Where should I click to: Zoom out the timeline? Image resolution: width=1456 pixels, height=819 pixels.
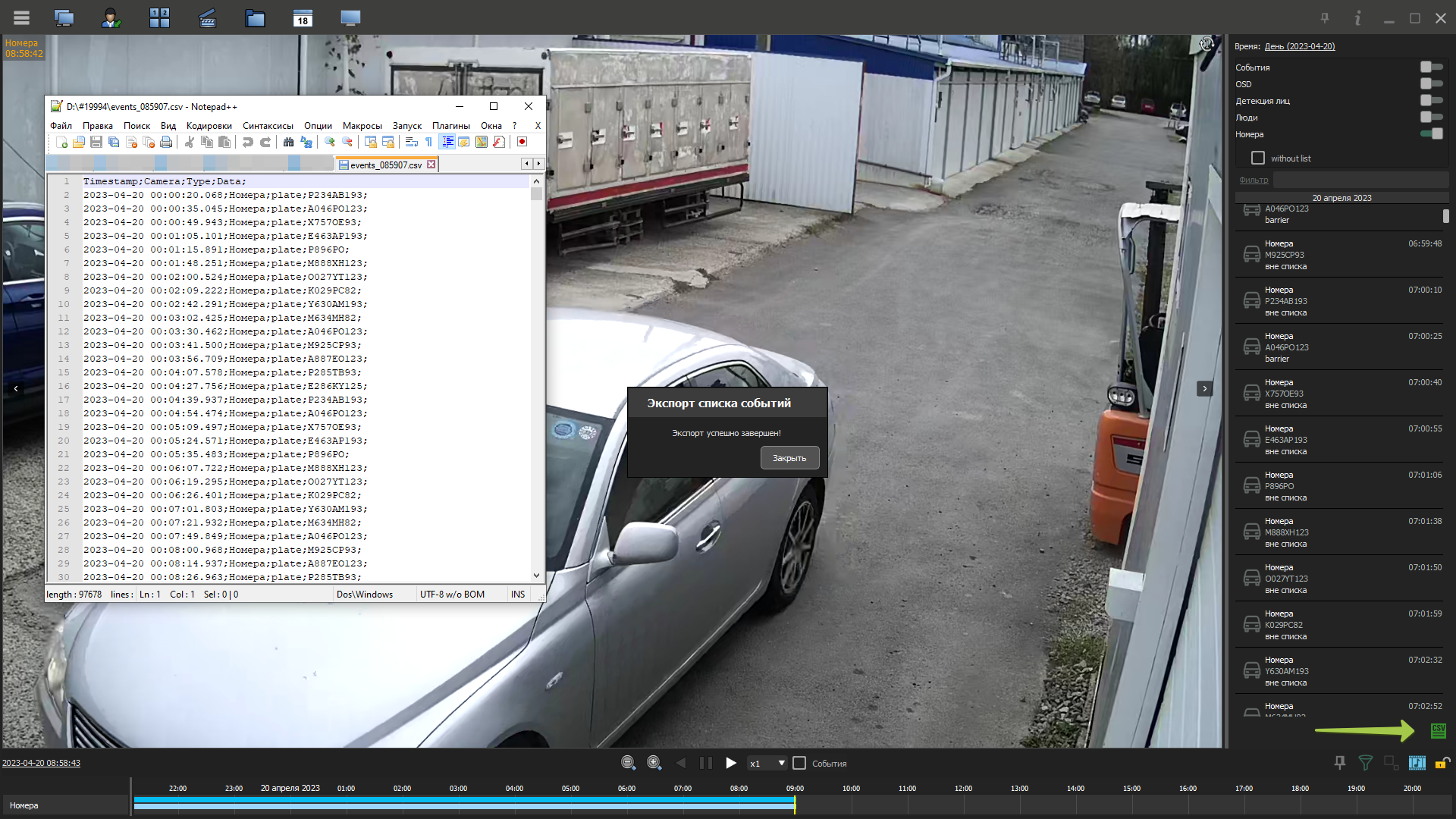628,763
